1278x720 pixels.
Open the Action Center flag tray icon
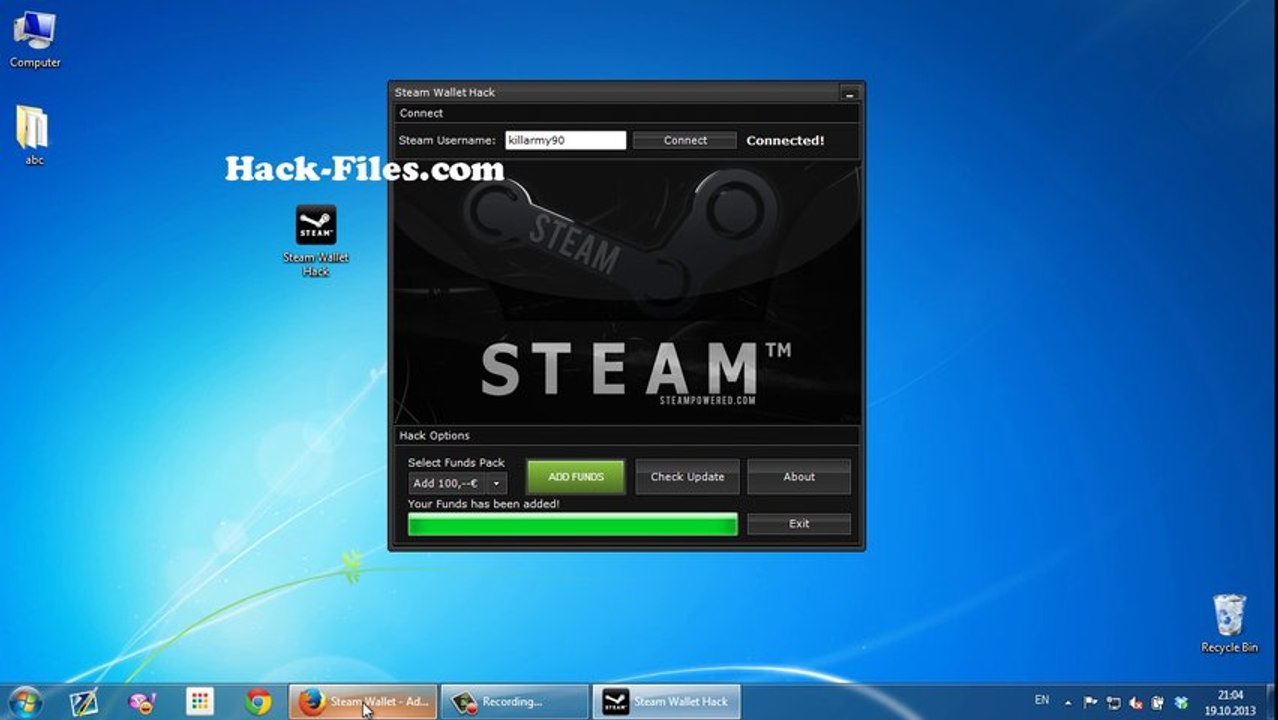pyautogui.click(x=1091, y=702)
